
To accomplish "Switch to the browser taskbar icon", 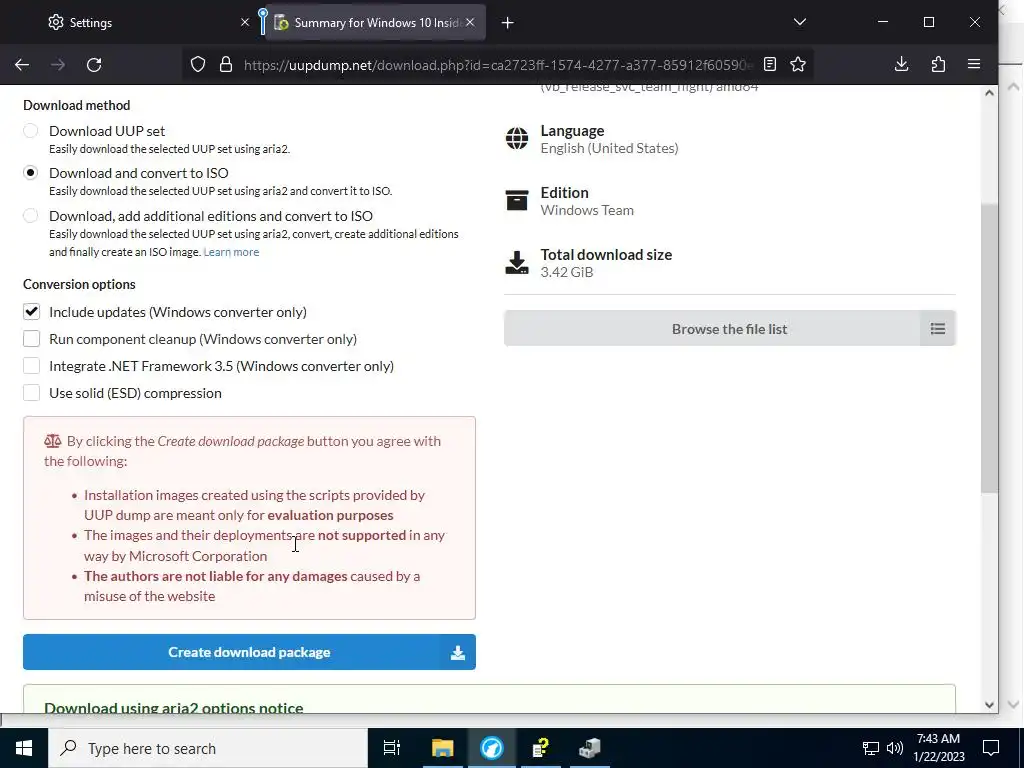I will (x=492, y=748).
